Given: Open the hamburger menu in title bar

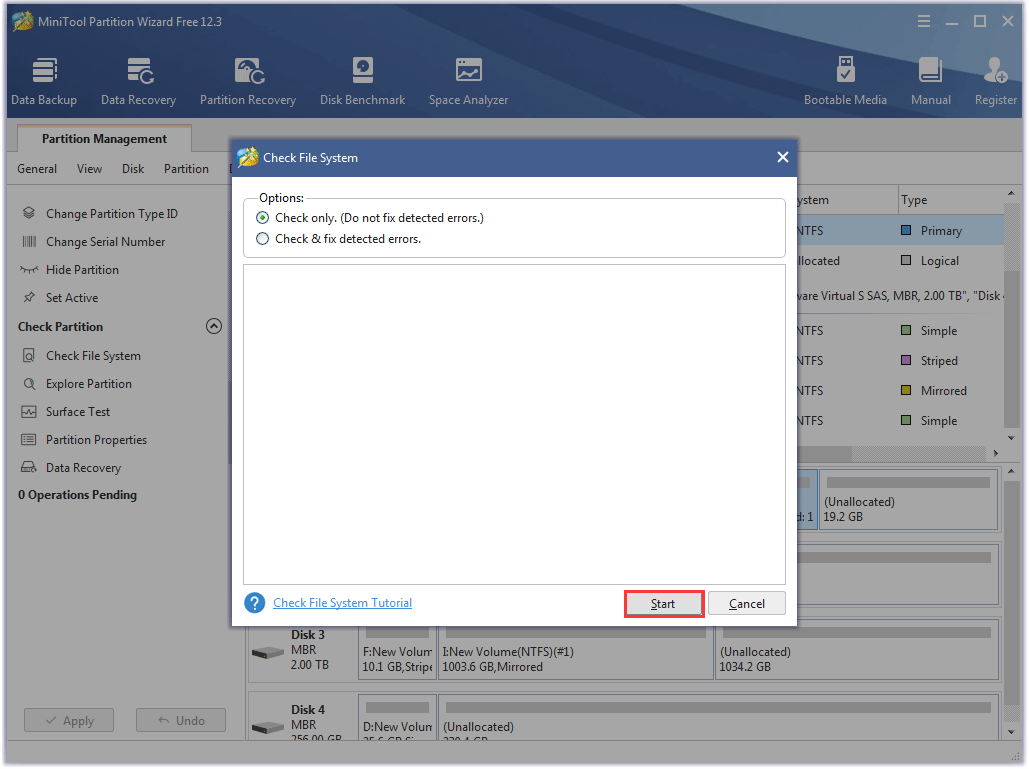Looking at the screenshot, I should 923,22.
